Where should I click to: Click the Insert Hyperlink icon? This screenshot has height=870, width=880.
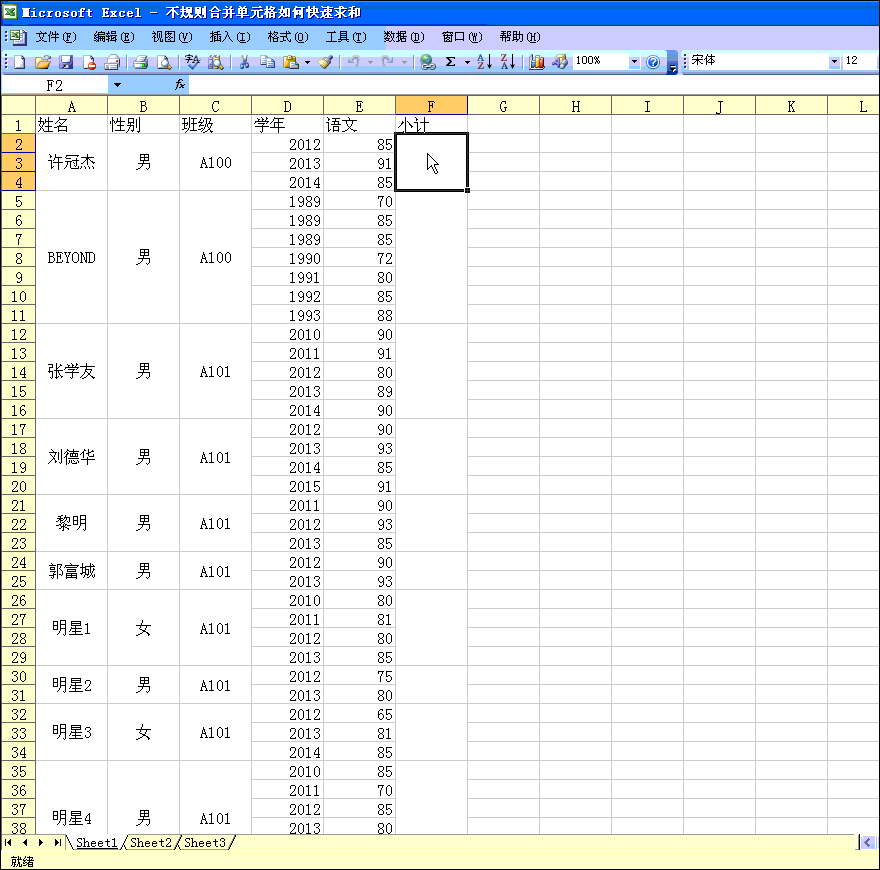point(428,62)
